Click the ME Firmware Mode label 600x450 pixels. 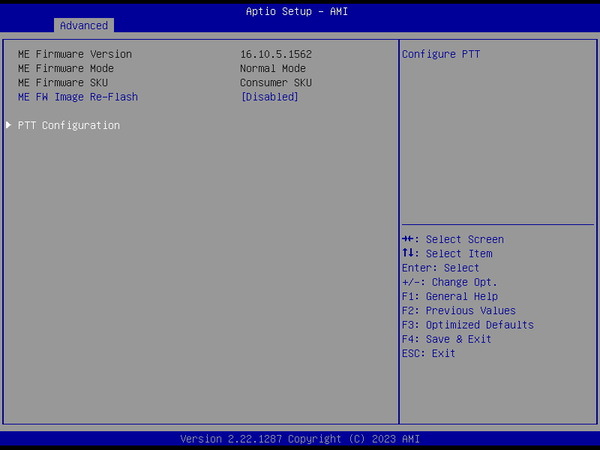point(66,68)
